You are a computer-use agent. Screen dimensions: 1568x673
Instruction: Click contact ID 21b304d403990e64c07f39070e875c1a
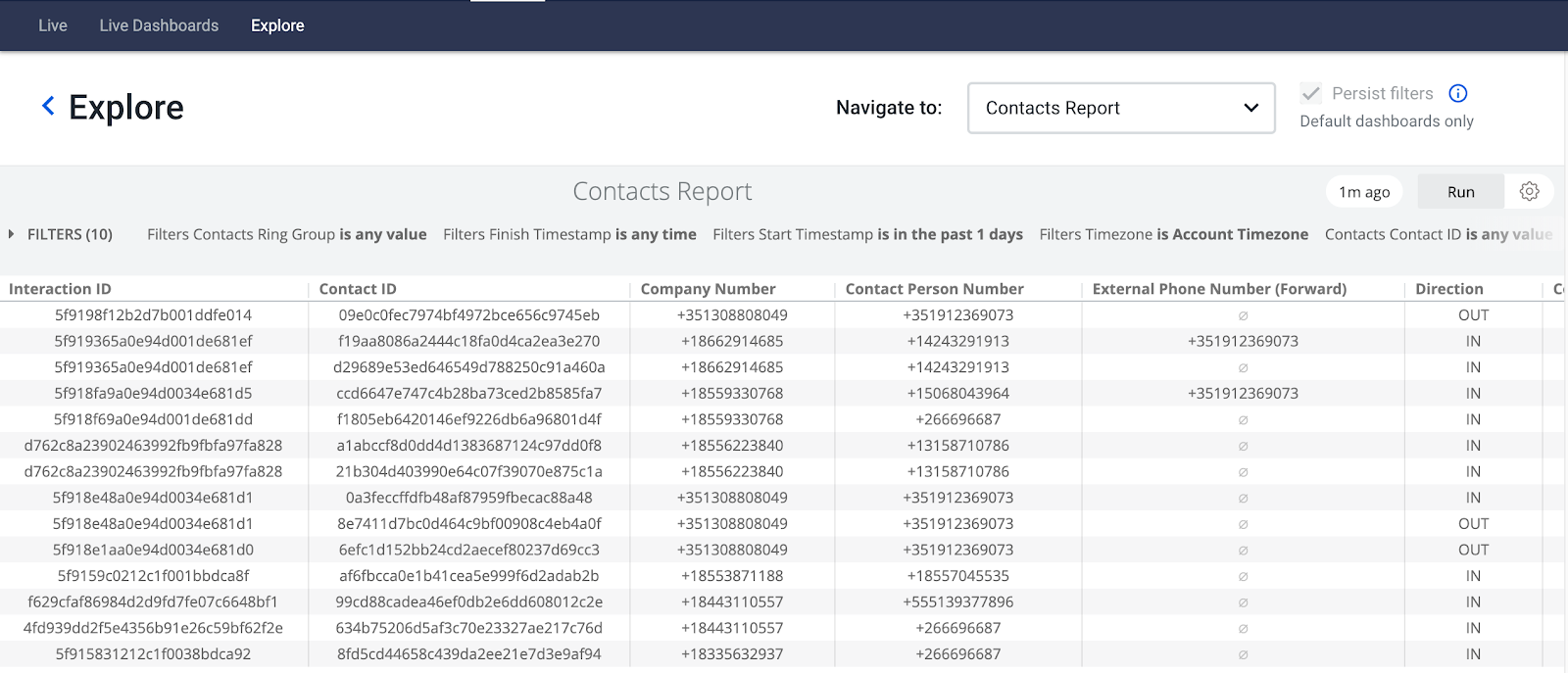(x=468, y=471)
